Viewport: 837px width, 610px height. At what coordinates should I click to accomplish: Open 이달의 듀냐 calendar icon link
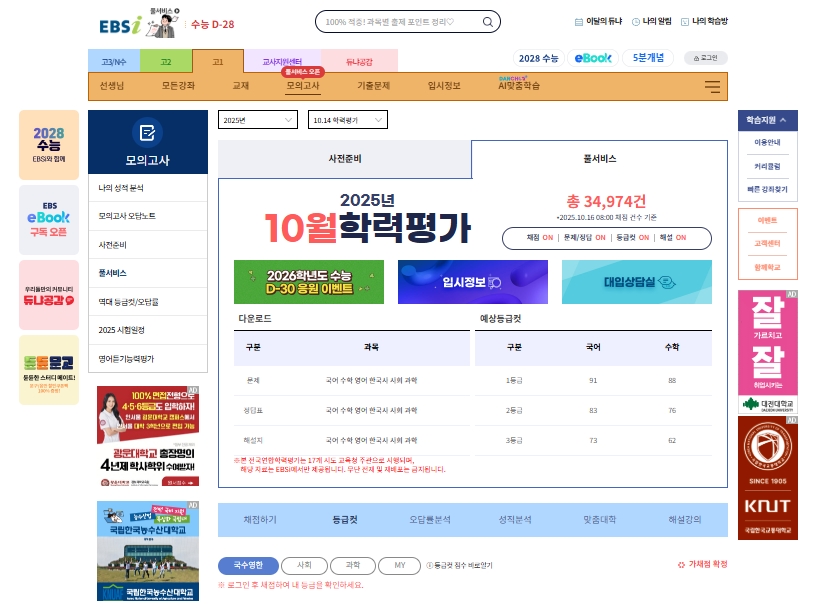point(598,21)
